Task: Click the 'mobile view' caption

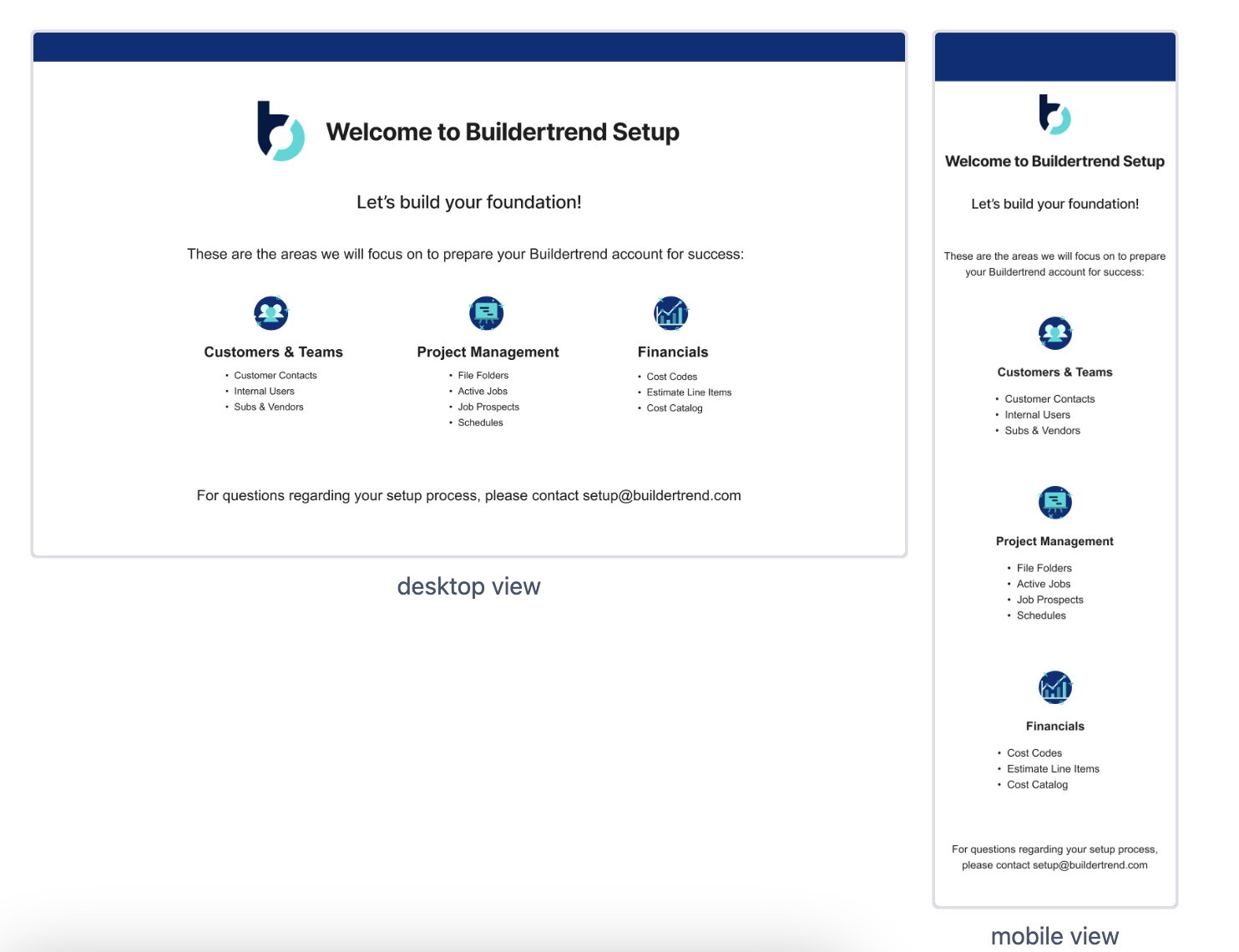Action: [x=1054, y=936]
